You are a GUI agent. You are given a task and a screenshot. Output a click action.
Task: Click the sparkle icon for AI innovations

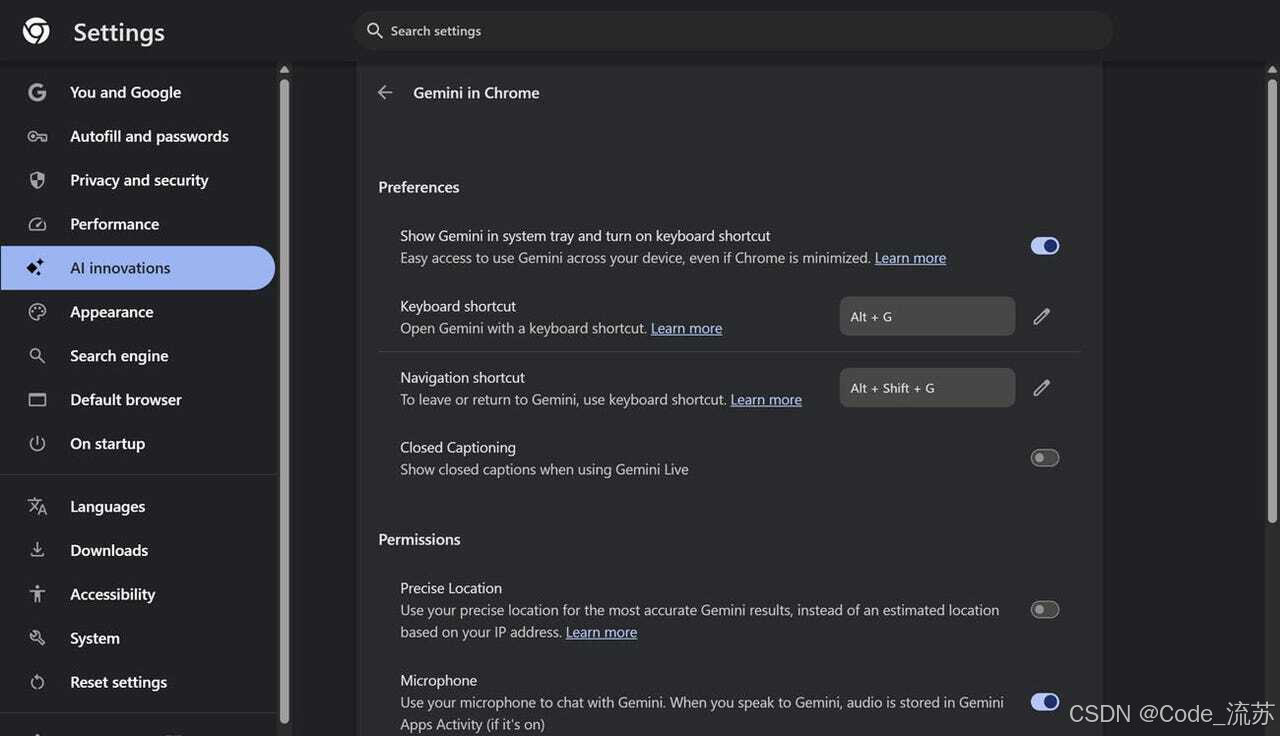tap(35, 267)
